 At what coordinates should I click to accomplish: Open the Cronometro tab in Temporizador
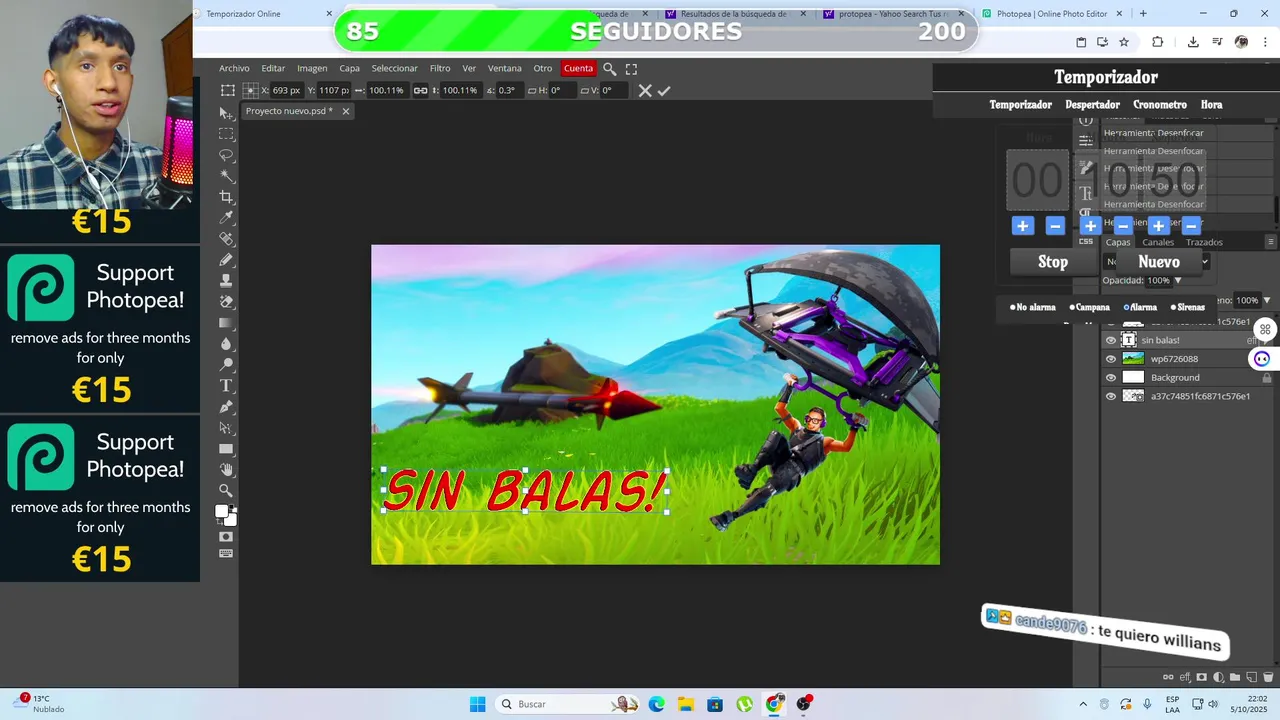pos(1160,104)
